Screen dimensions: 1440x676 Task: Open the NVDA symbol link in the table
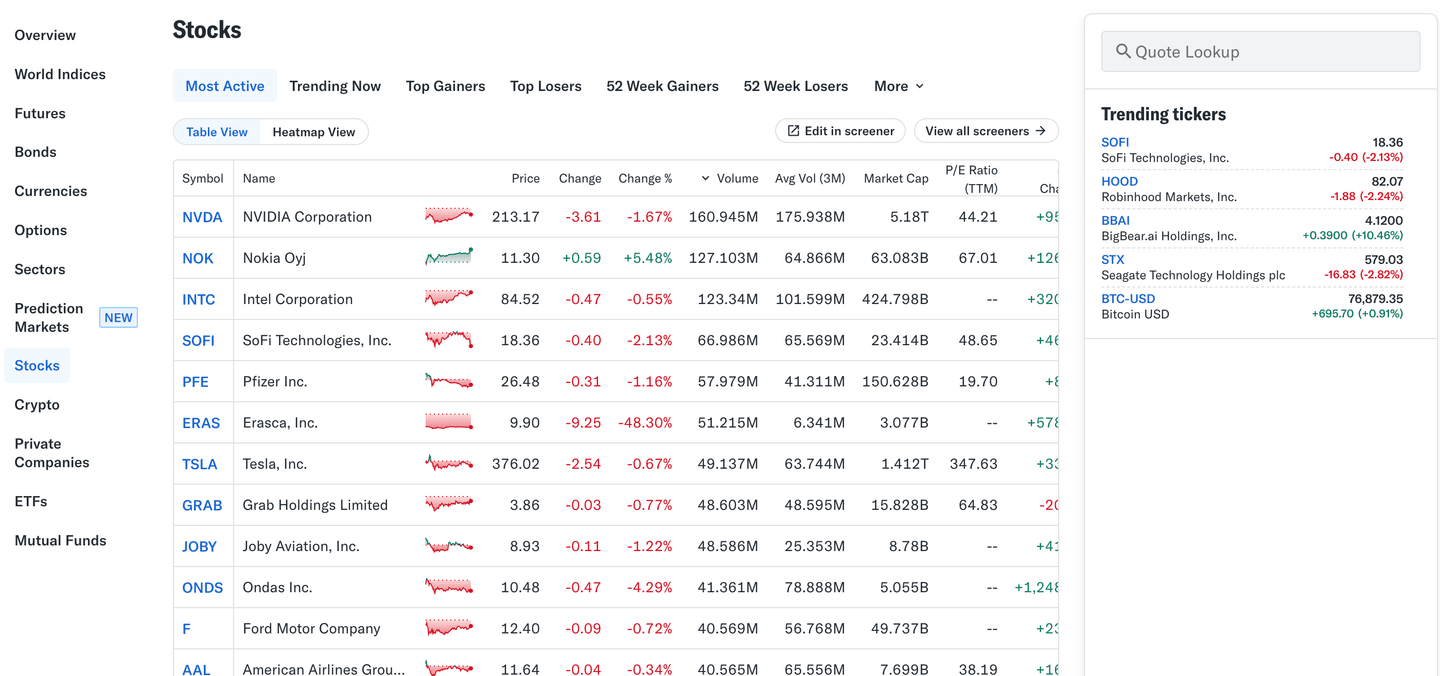click(x=202, y=217)
